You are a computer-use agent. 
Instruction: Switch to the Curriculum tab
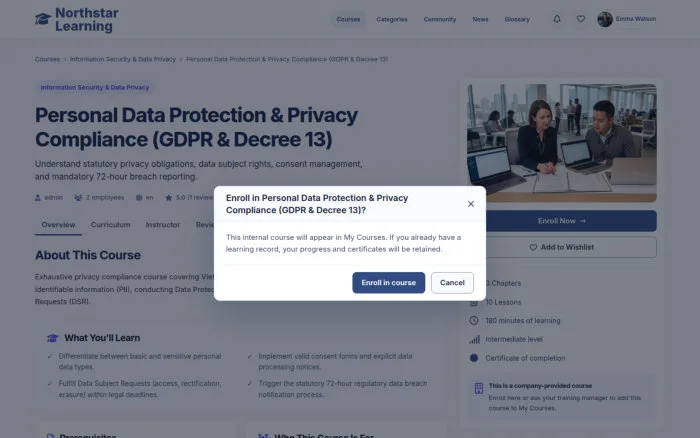coord(110,225)
